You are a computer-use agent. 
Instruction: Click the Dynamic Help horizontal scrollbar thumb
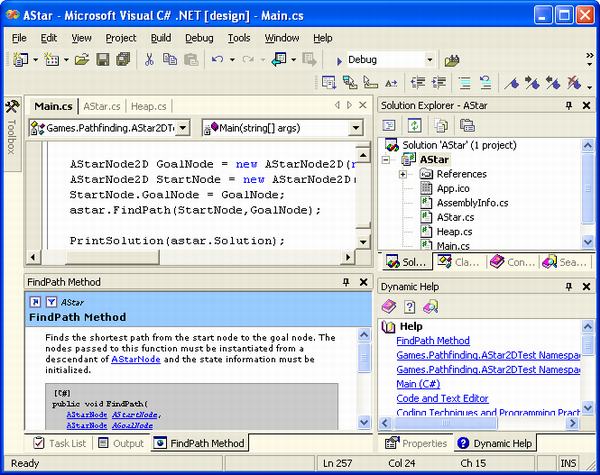(x=445, y=423)
